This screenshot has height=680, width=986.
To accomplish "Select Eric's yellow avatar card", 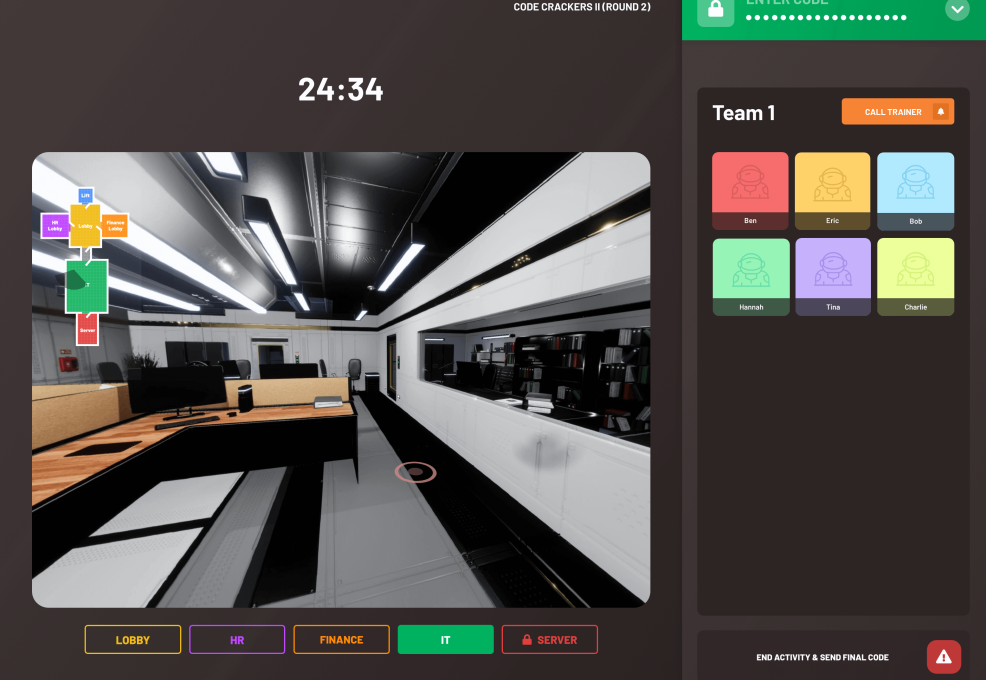I will coord(832,191).
